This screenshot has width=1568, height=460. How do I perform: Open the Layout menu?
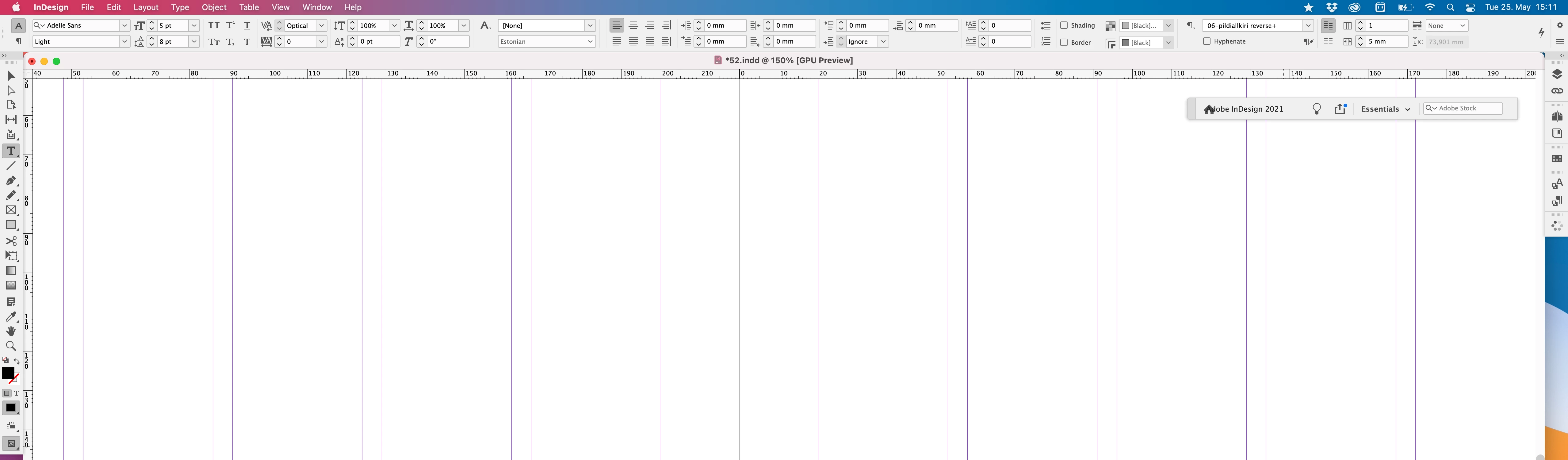pyautogui.click(x=145, y=7)
